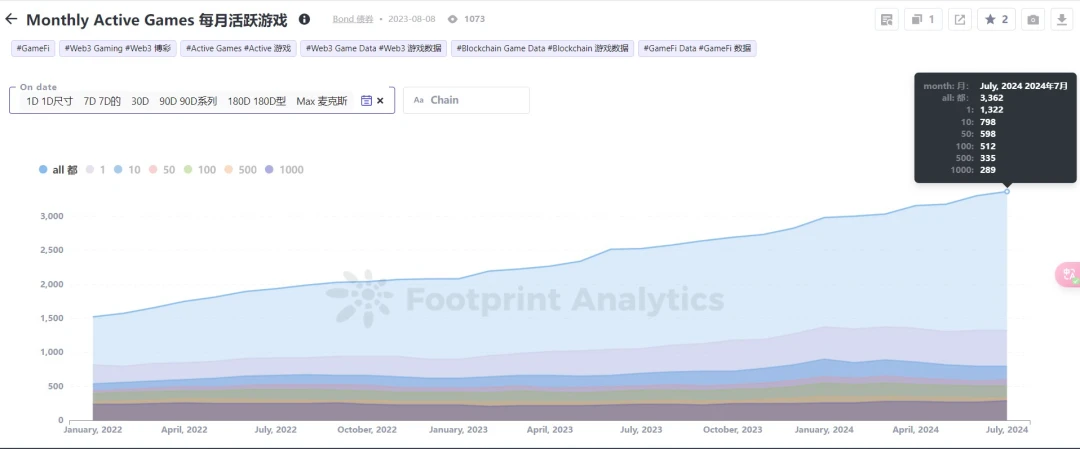Click the back arrow beside the title
1080x449 pixels.
pyautogui.click(x=12, y=19)
